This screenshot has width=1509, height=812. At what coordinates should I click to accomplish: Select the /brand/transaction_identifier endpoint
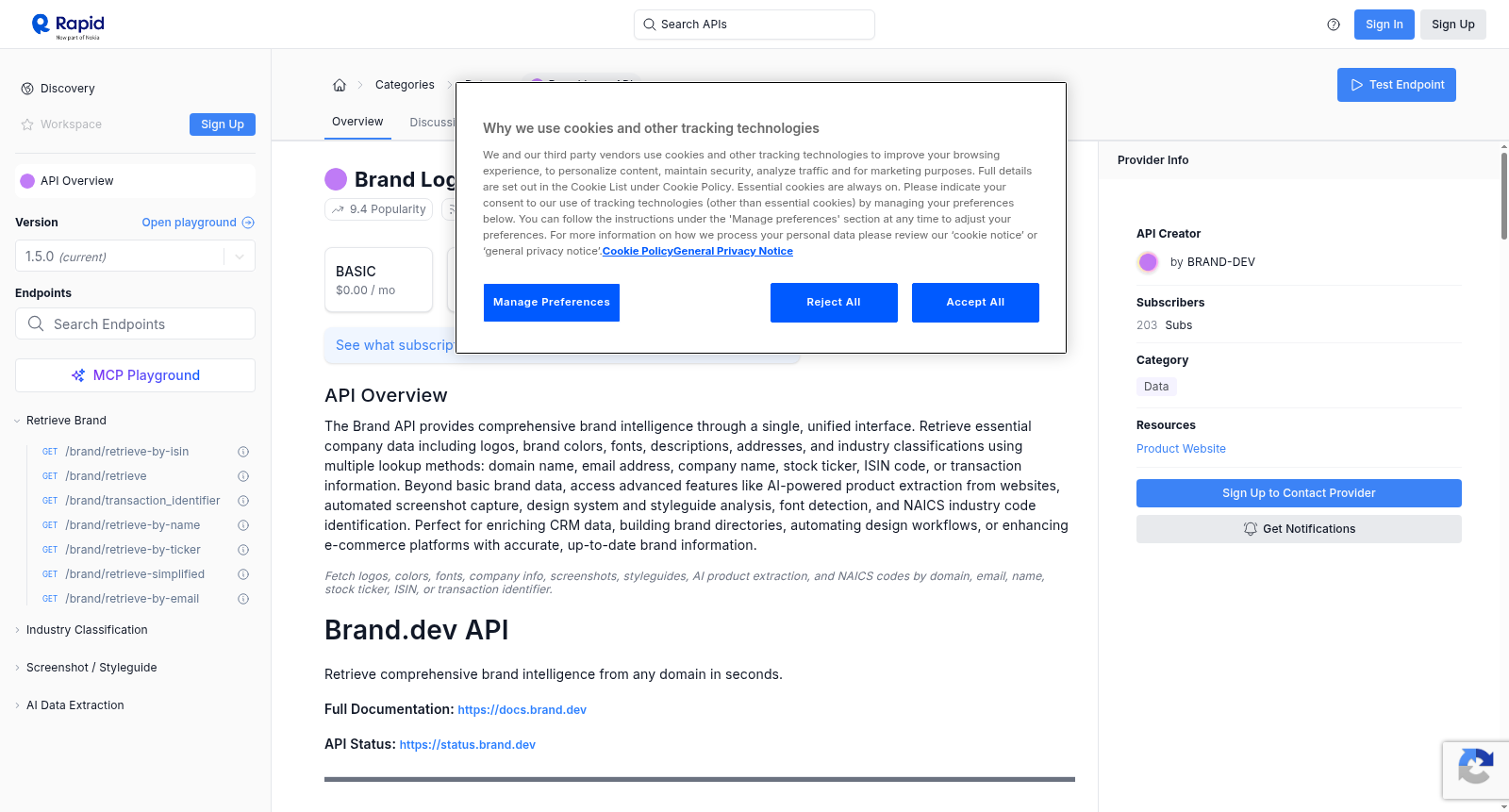click(x=142, y=501)
